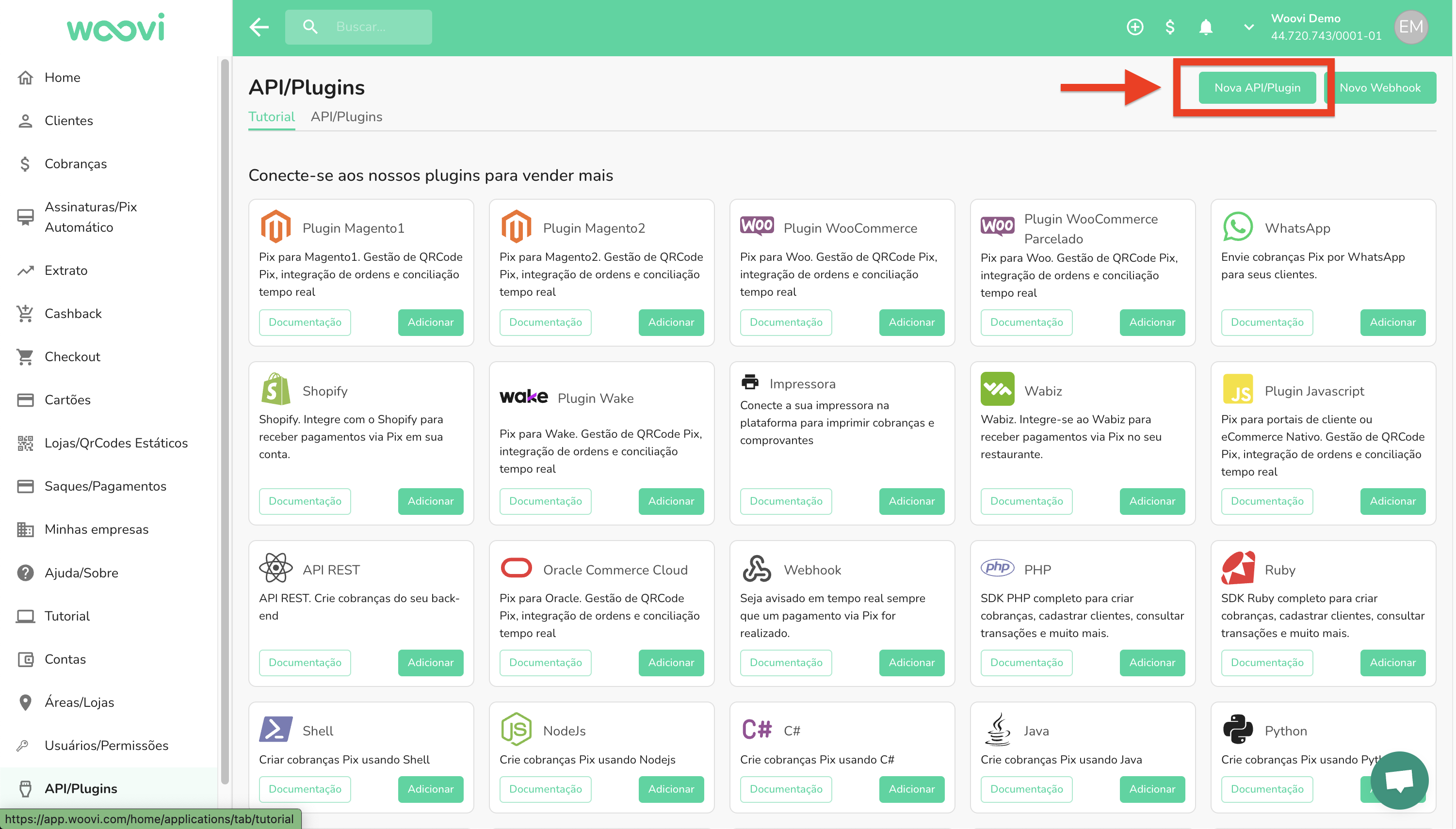This screenshot has width=1456, height=829.
Task: Click the EM user avatar
Action: (1410, 27)
